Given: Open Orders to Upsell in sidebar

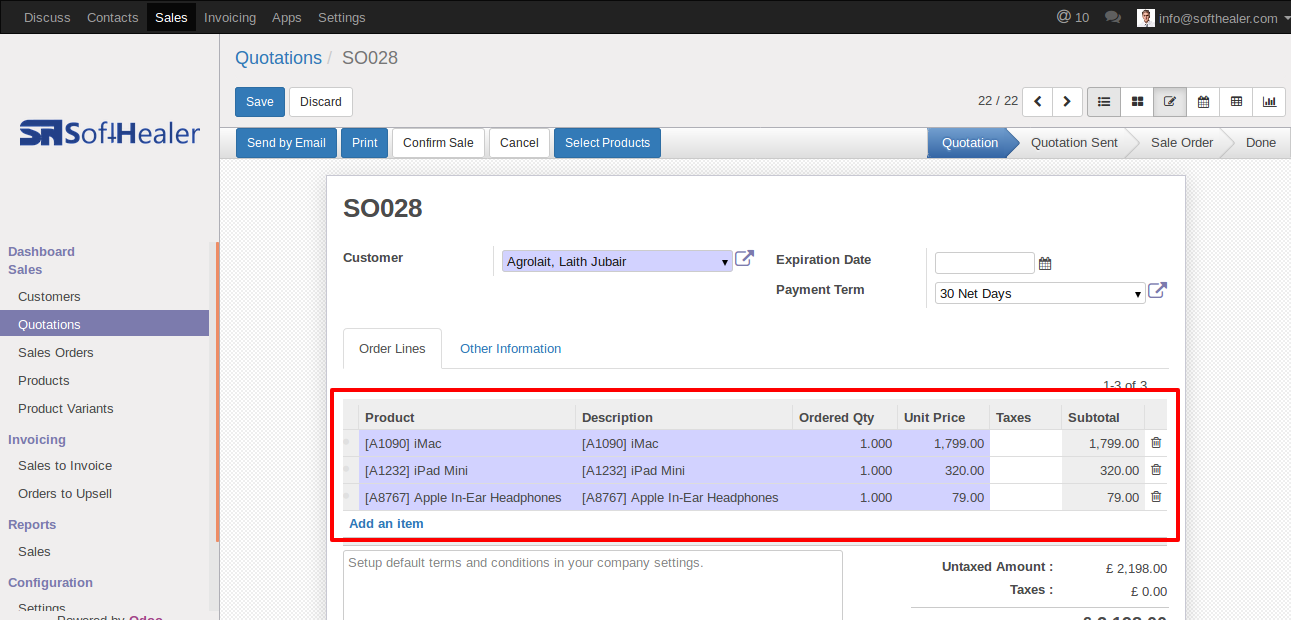Looking at the screenshot, I should coord(65,494).
